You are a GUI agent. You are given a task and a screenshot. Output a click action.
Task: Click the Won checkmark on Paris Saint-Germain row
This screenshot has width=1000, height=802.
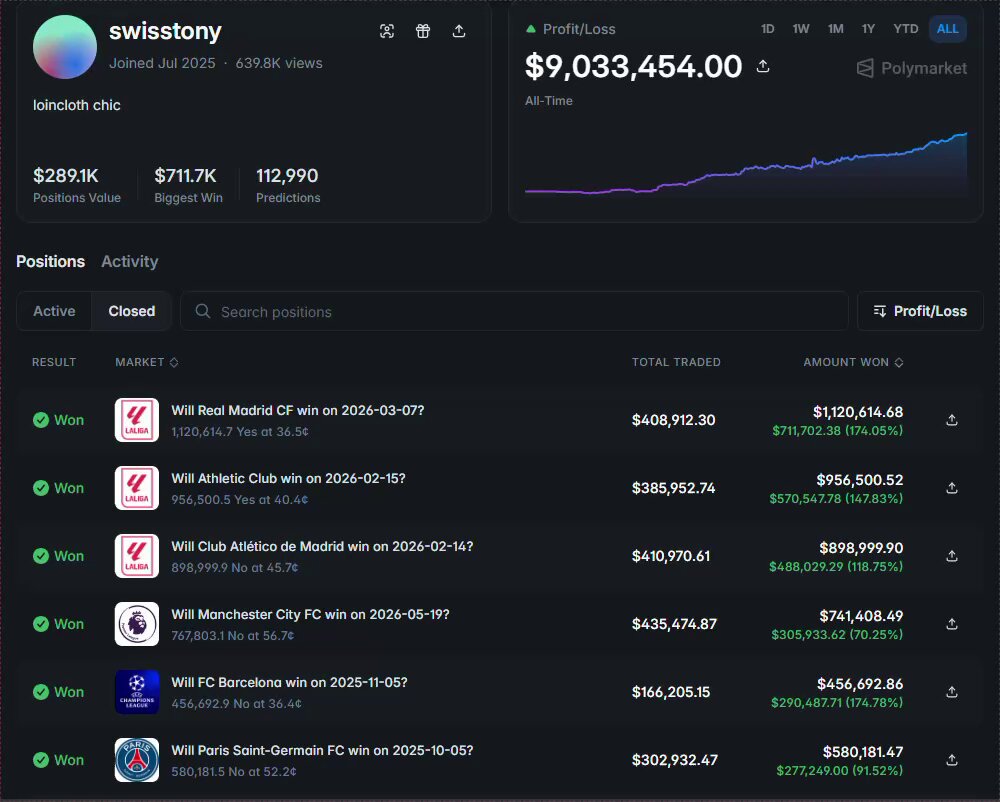[x=41, y=760]
